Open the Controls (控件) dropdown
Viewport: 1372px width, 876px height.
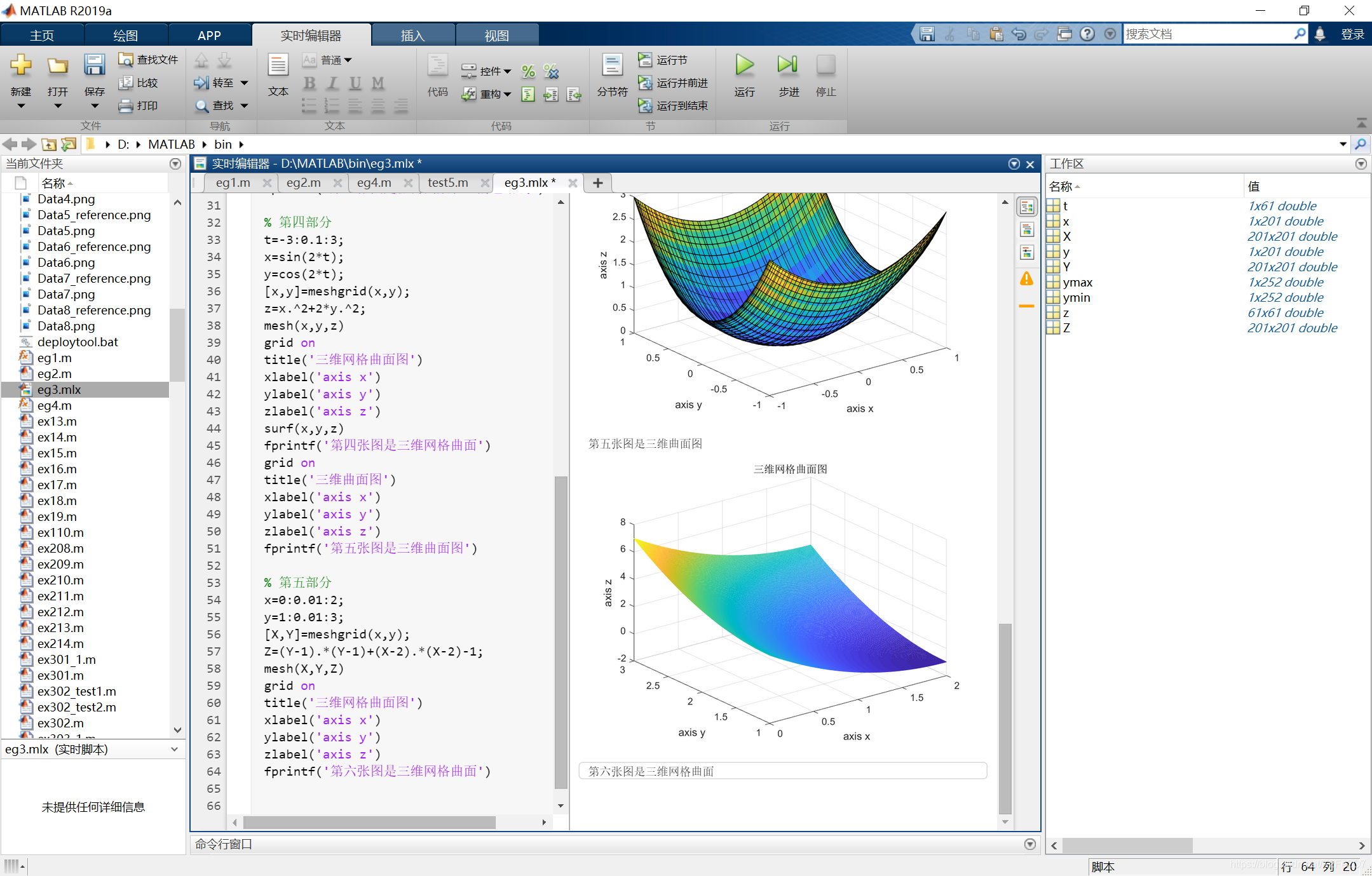tap(494, 71)
